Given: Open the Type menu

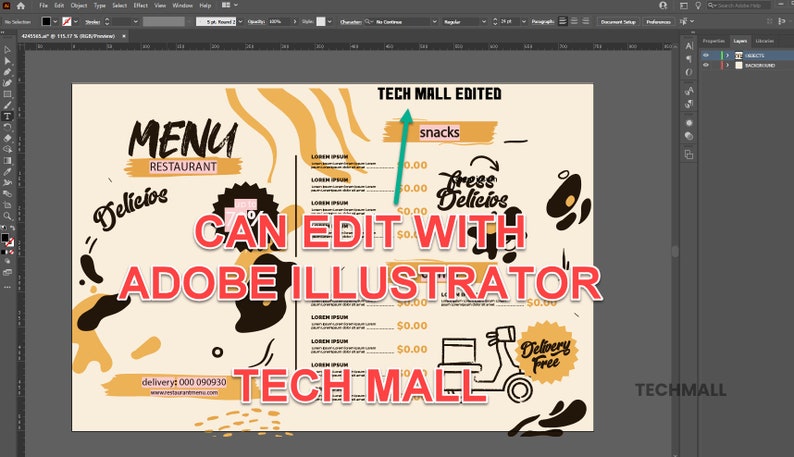Looking at the screenshot, I should [x=100, y=6].
